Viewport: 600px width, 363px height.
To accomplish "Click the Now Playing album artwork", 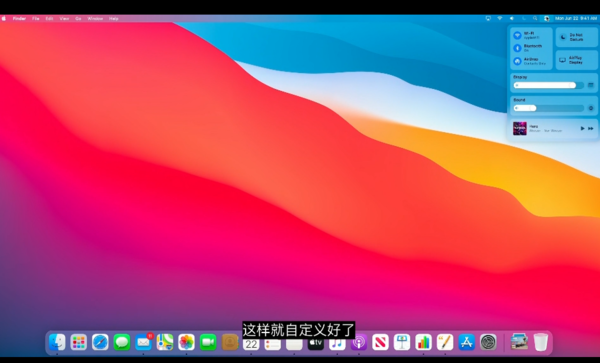I will tap(520, 129).
